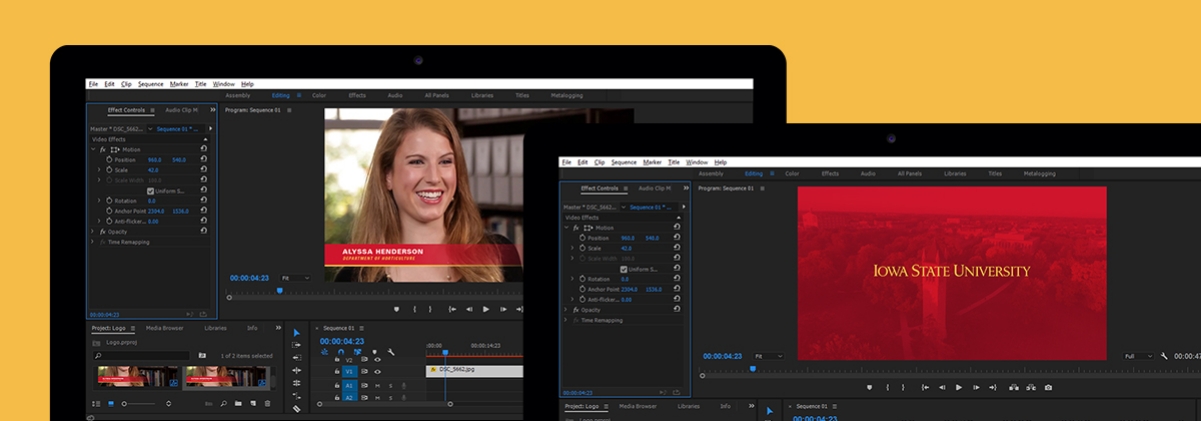Image resolution: width=1201 pixels, height=421 pixels.
Task: Expand Time Remapping in right Effect Controls
Action: (x=566, y=320)
